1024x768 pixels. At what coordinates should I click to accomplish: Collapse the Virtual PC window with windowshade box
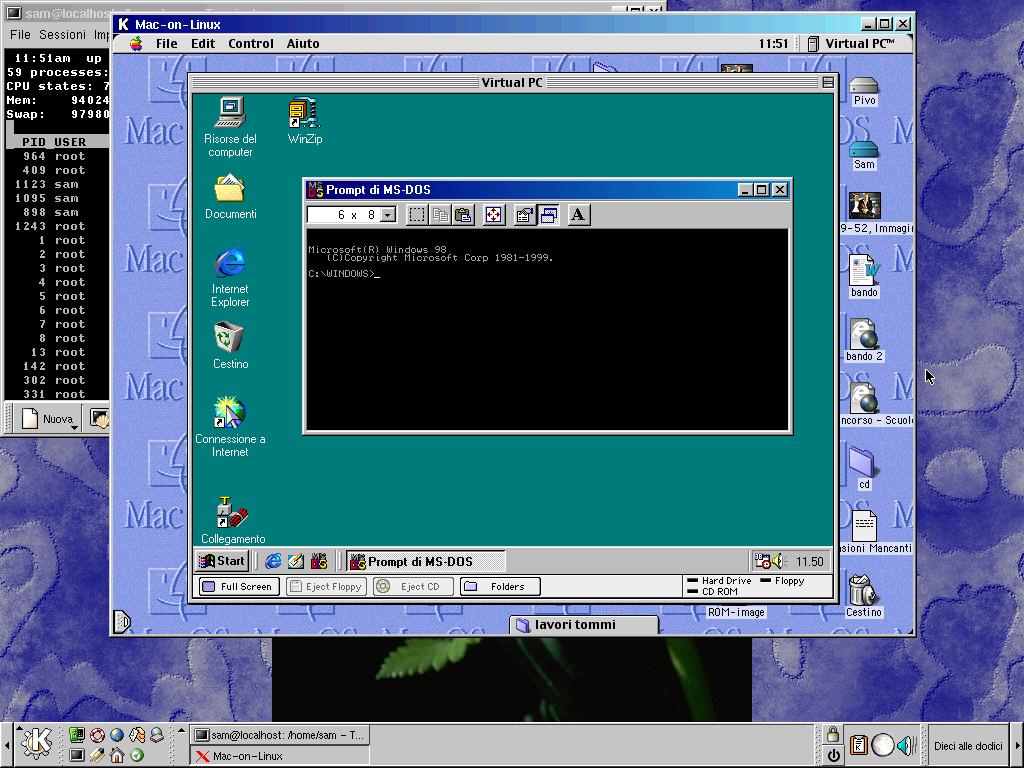tap(827, 82)
